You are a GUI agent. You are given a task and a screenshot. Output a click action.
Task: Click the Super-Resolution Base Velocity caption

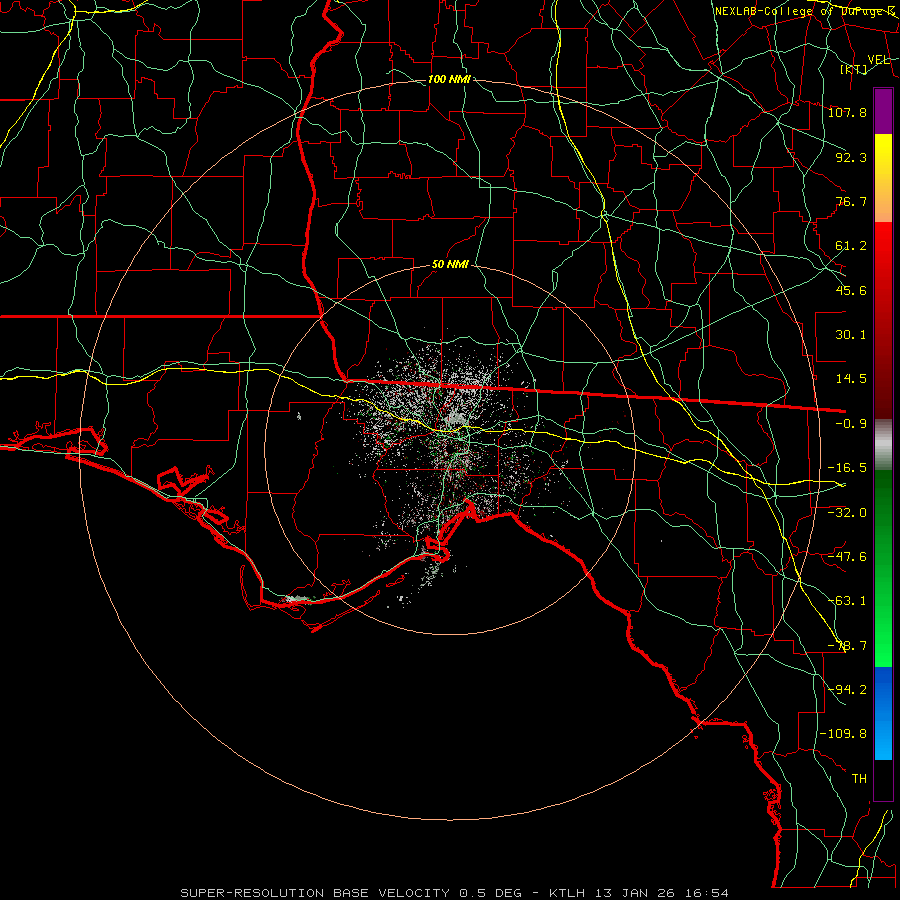point(455,893)
